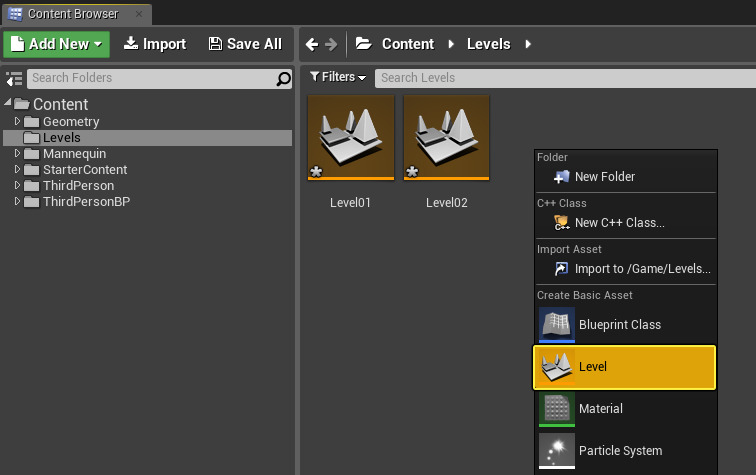Click the Import Asset arrow icon

point(562,269)
